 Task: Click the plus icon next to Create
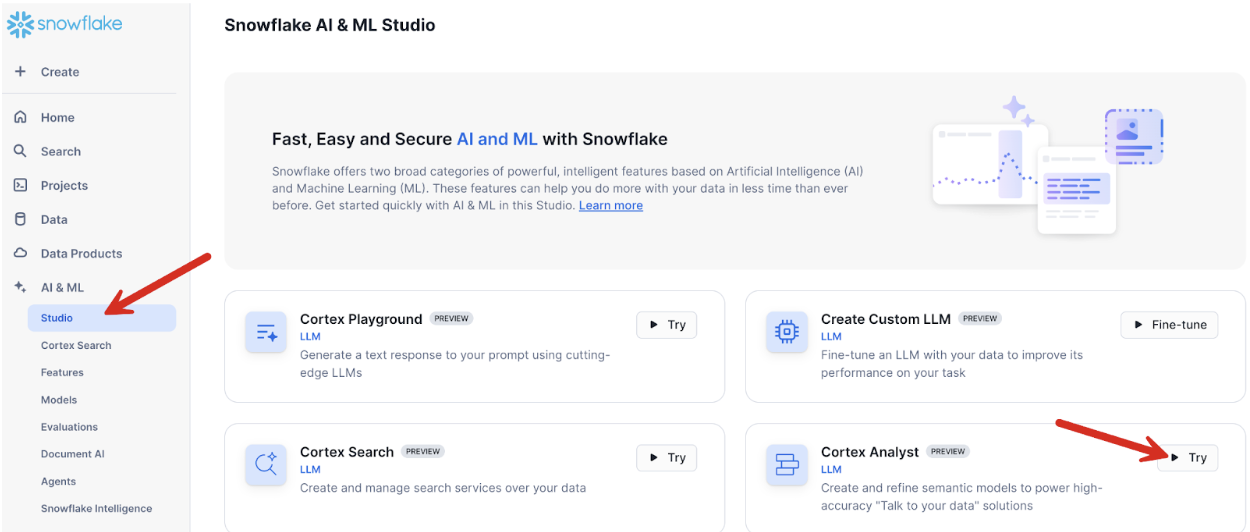[20, 72]
